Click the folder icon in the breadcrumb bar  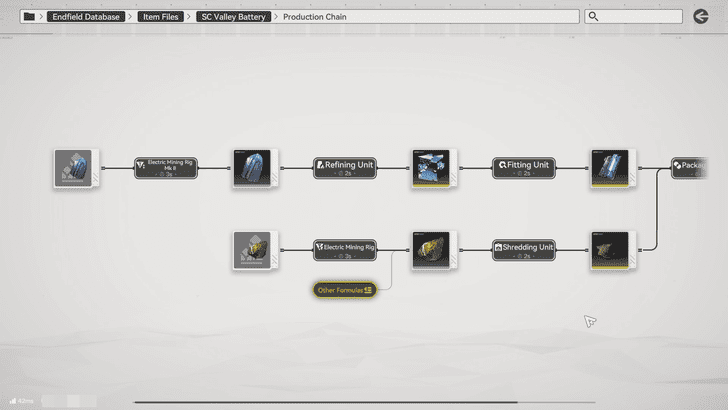point(28,17)
